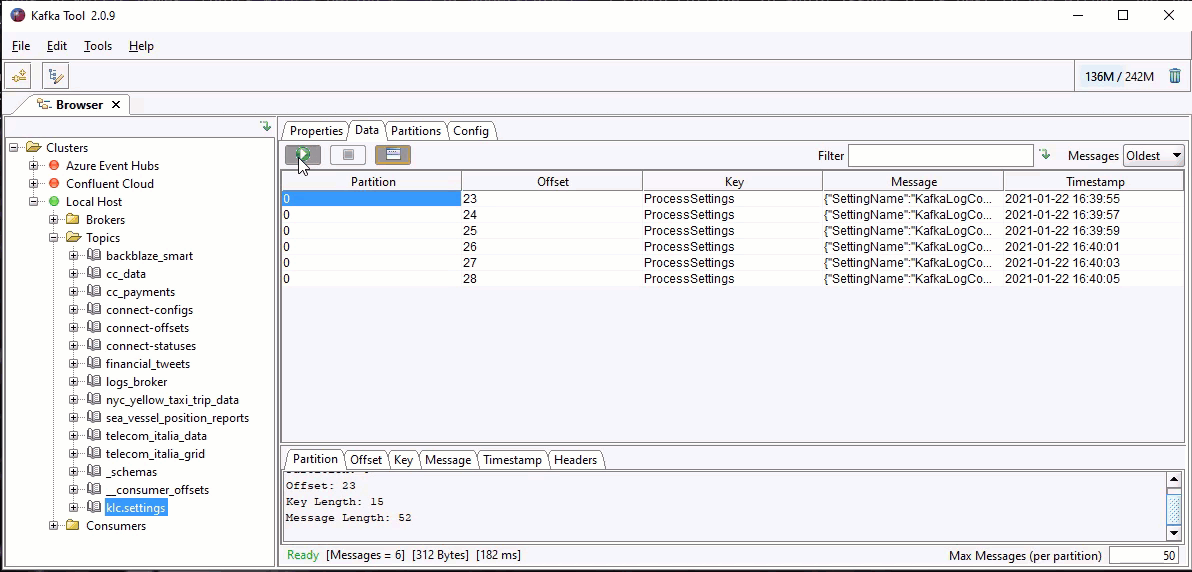Click the green play Retrieve Messages button
The height and width of the screenshot is (572, 1192).
303,155
